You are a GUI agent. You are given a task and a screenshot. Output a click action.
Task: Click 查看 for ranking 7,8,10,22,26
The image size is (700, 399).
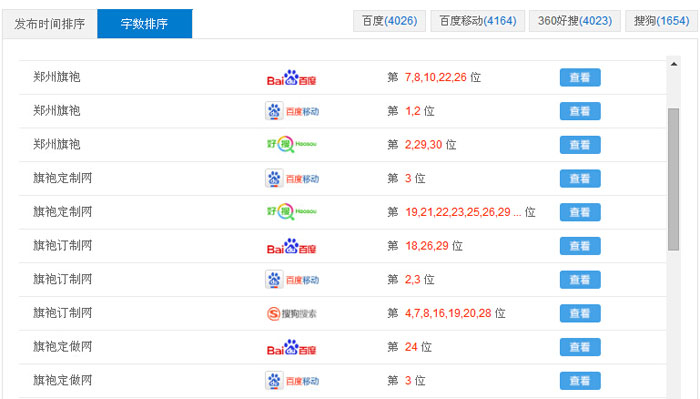580,78
